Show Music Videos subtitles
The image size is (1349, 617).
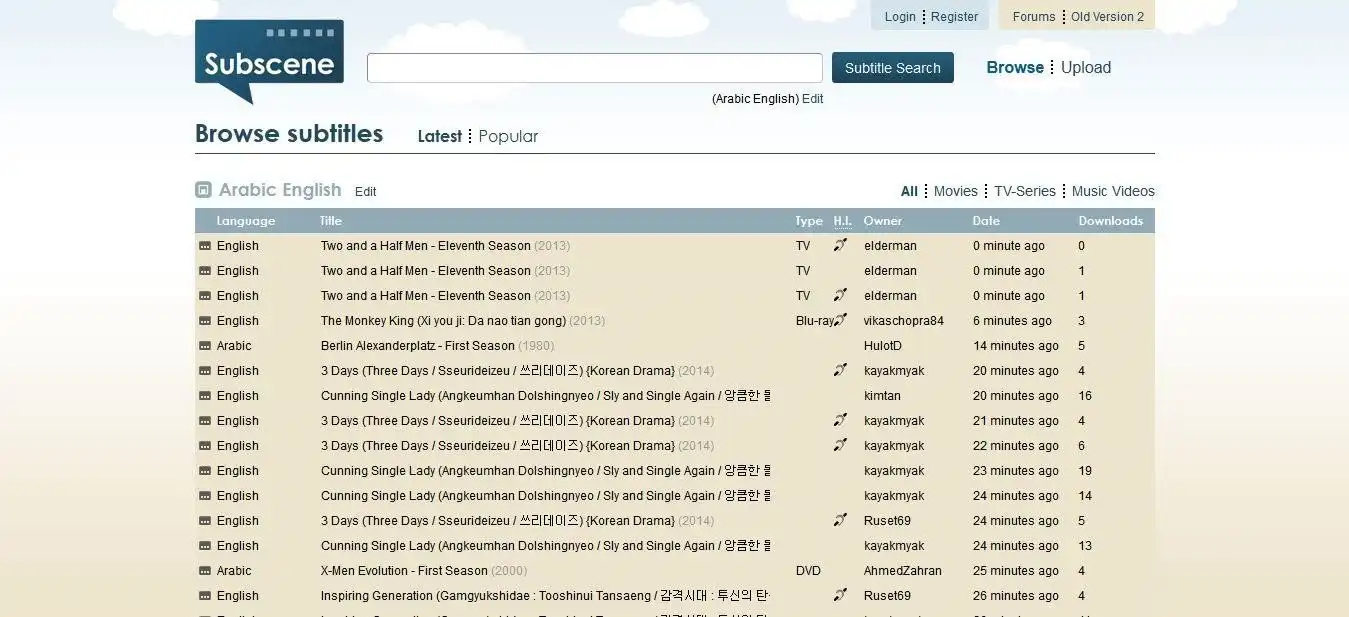point(1112,191)
